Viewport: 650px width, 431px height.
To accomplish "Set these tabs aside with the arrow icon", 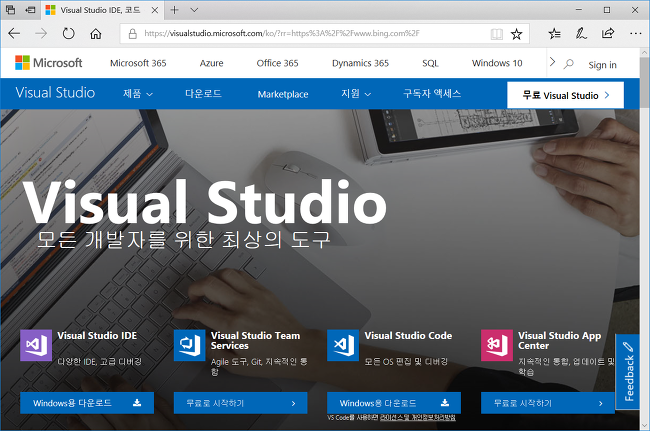I will pyautogui.click(x=30, y=10).
